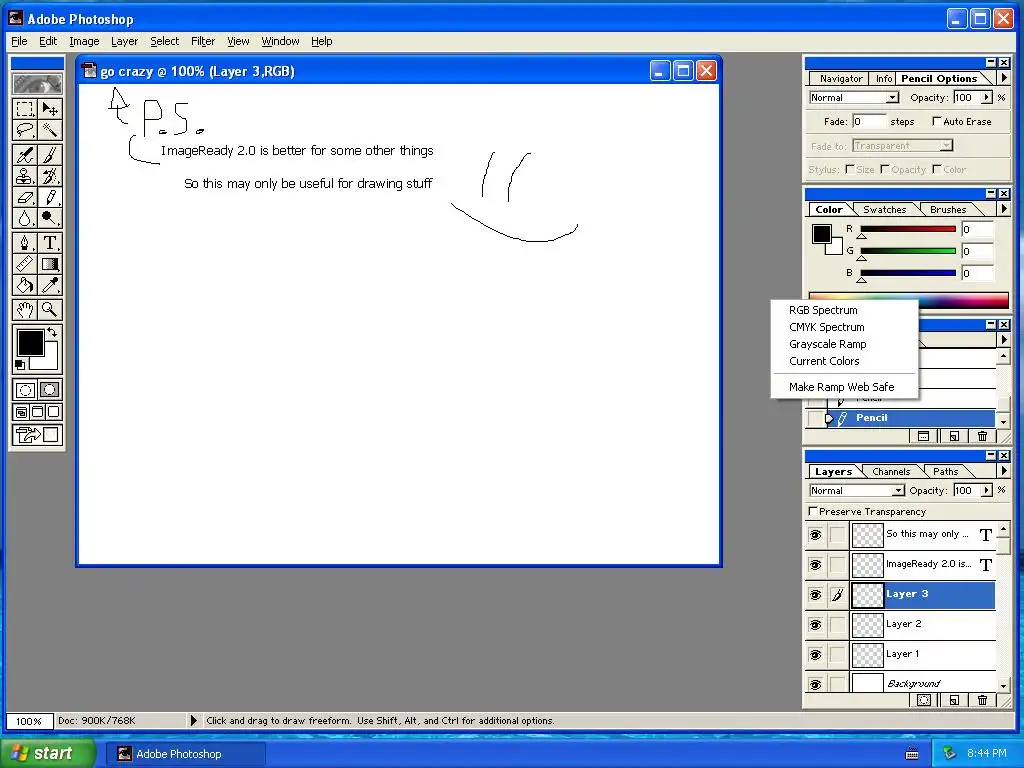Open Pencil Options palette menu arrow
This screenshot has height=768, width=1024.
tap(1004, 78)
